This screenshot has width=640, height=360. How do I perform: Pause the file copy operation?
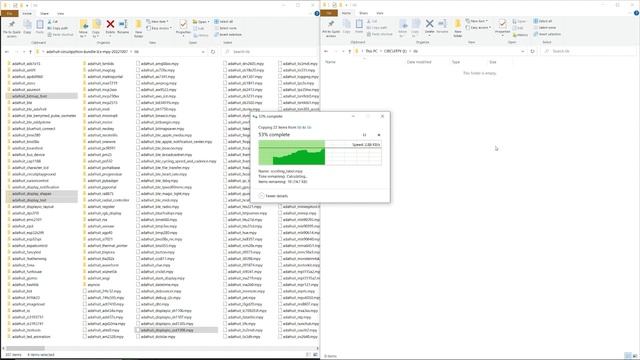tap(364, 135)
